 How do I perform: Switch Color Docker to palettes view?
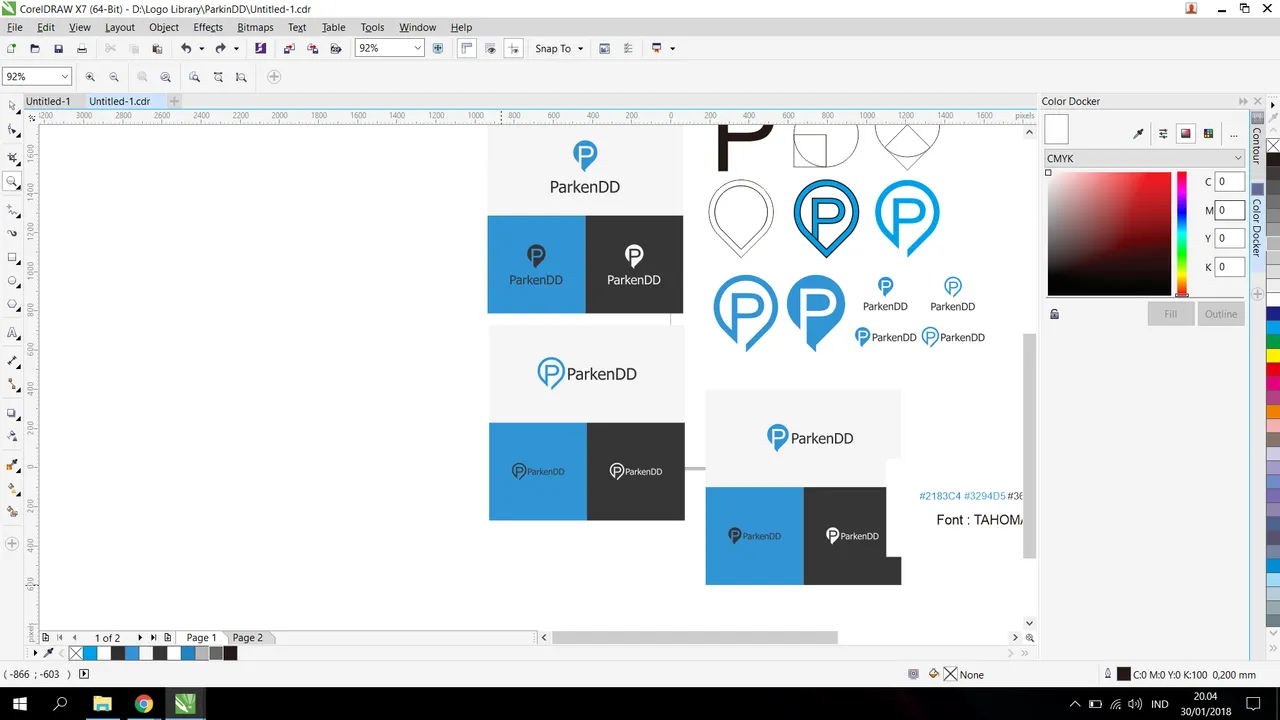coord(1209,133)
